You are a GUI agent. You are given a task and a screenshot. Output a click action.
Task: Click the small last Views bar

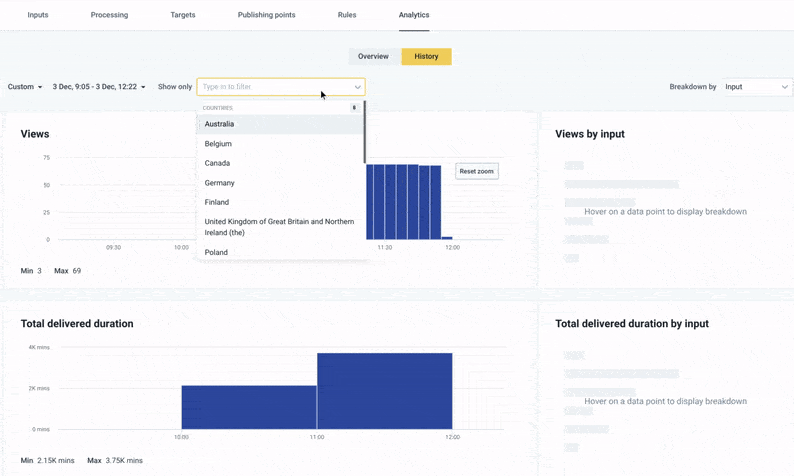[447, 237]
